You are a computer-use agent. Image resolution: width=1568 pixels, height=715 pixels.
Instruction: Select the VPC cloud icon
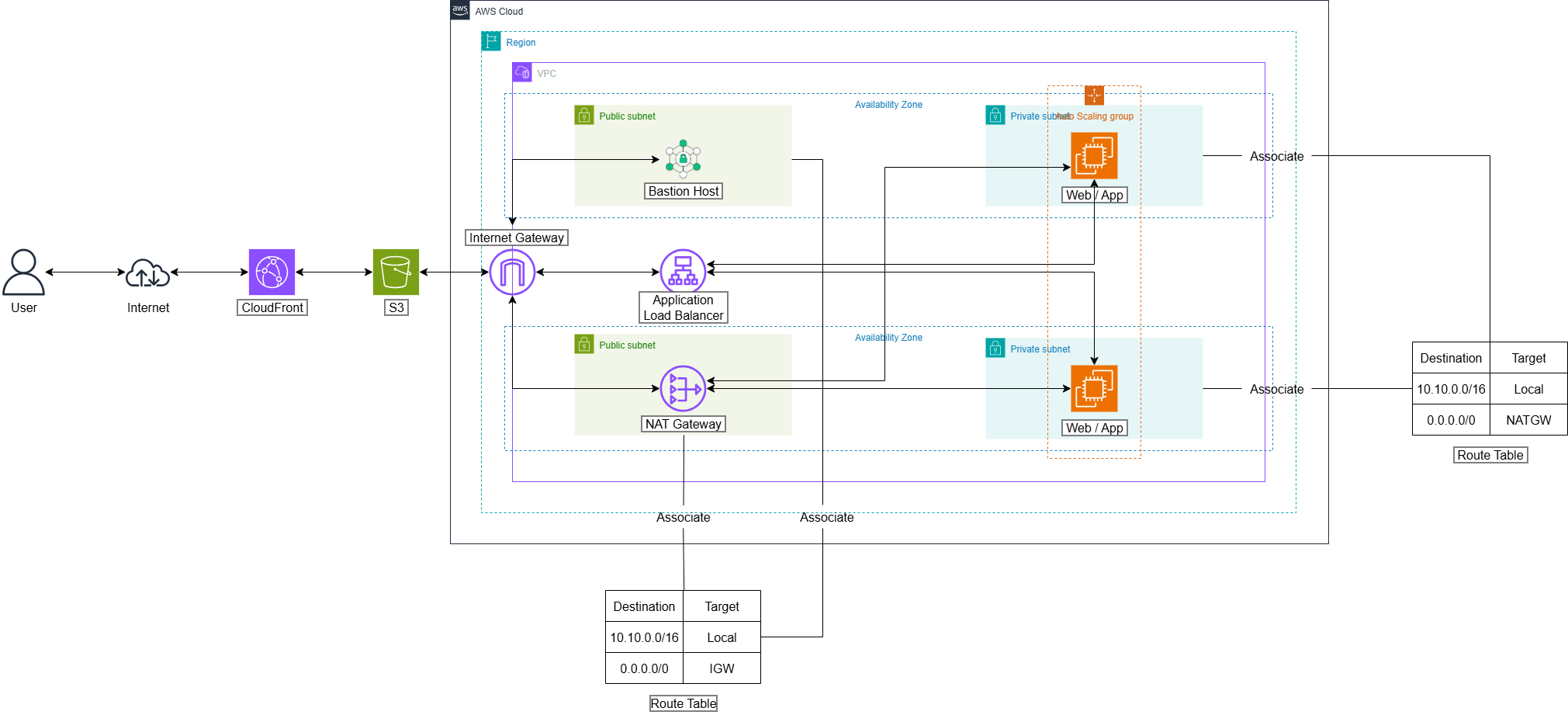click(x=522, y=72)
